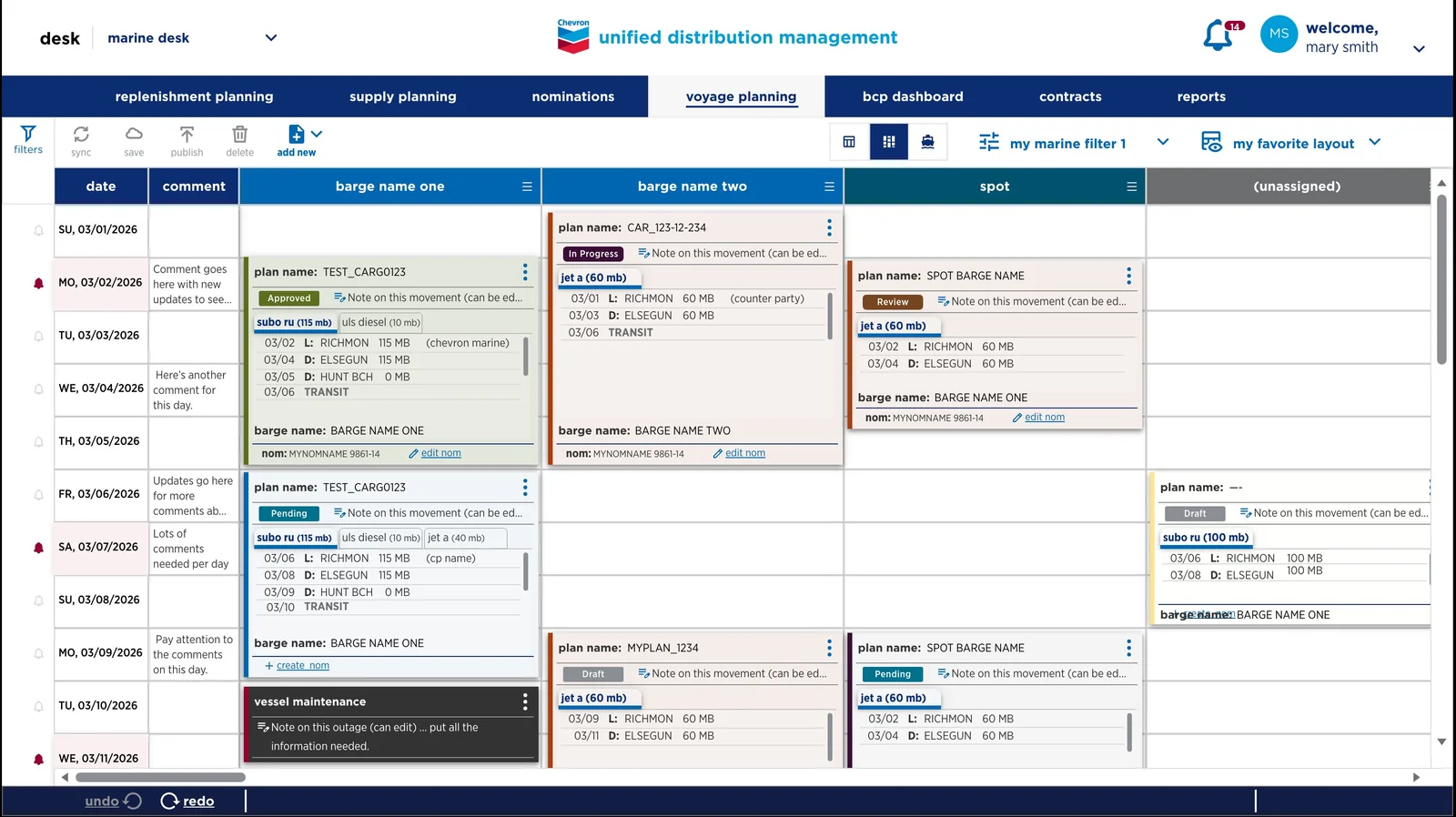1456x817 pixels.
Task: Toggle alert bell for TU, 03/03/2026
Action: tap(38, 336)
